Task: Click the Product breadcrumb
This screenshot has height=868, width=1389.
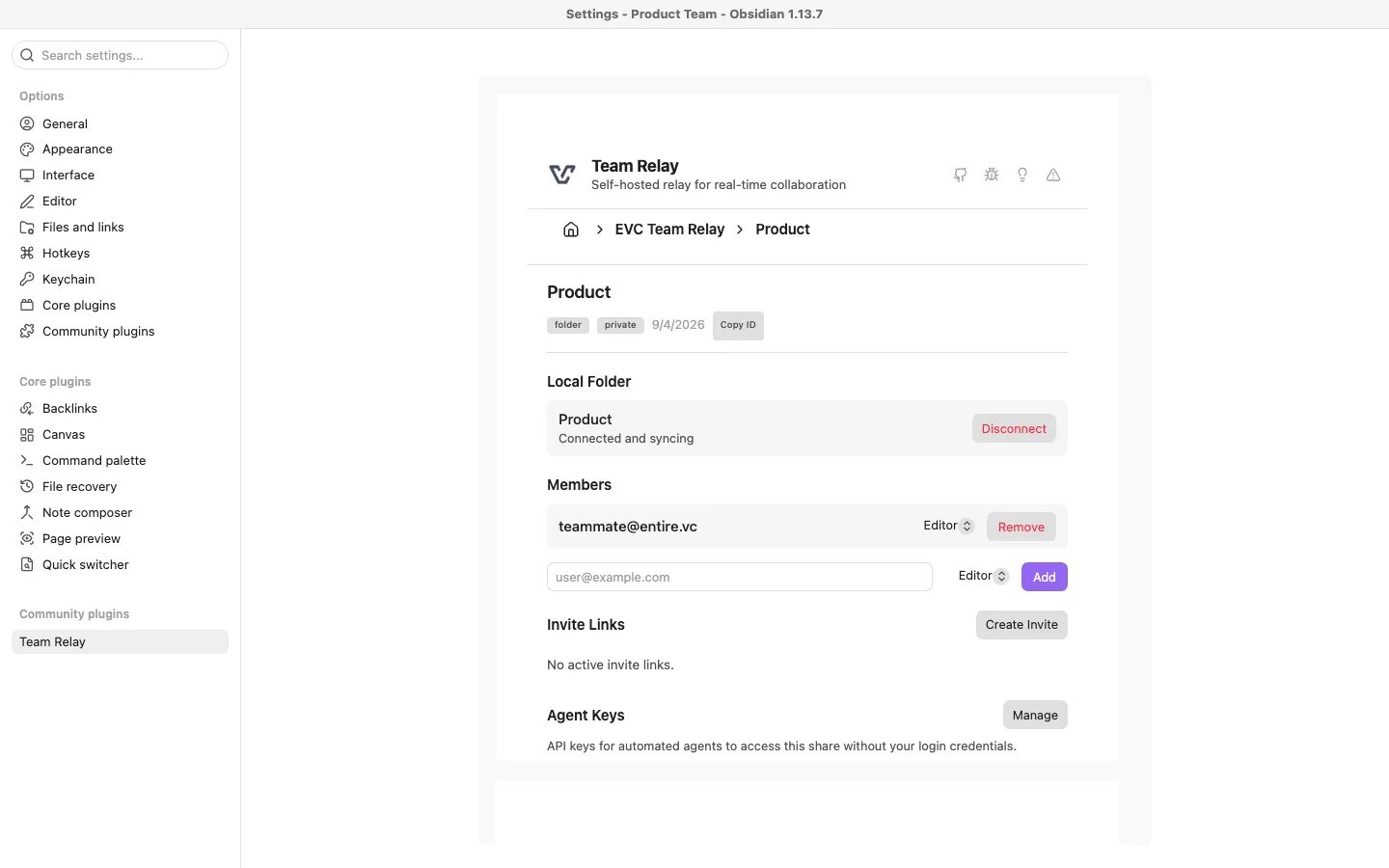Action: 782,230
